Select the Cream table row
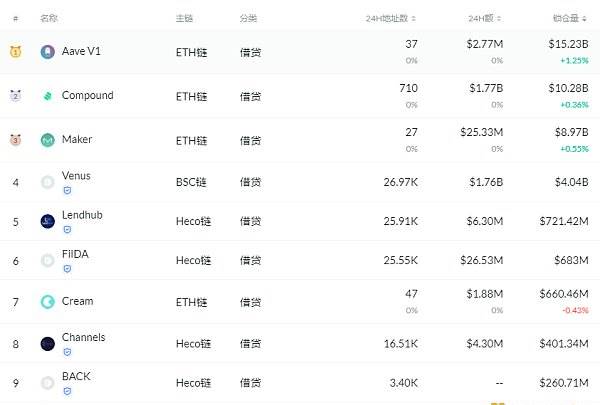 (300, 302)
